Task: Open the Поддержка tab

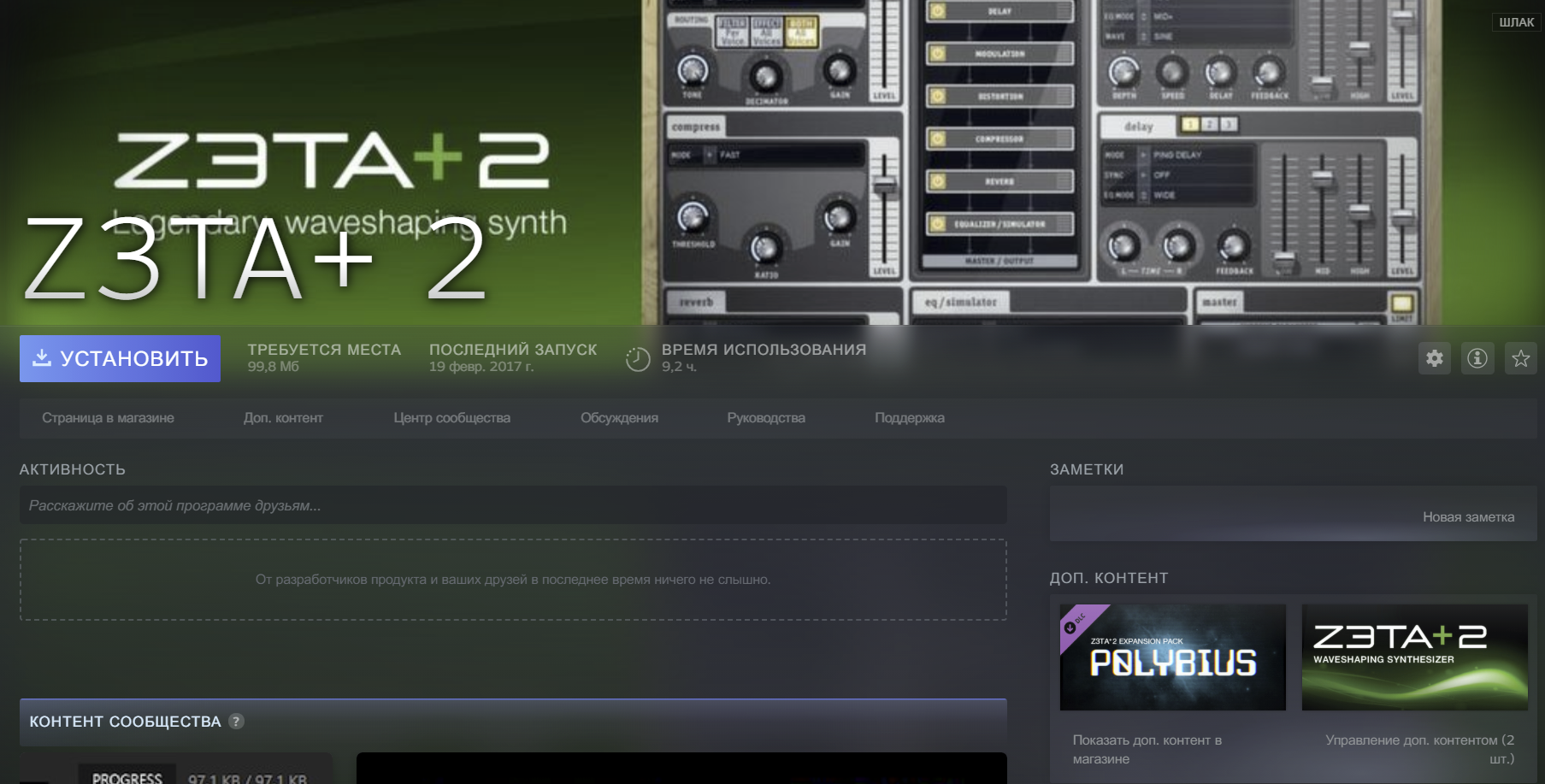Action: (x=910, y=418)
